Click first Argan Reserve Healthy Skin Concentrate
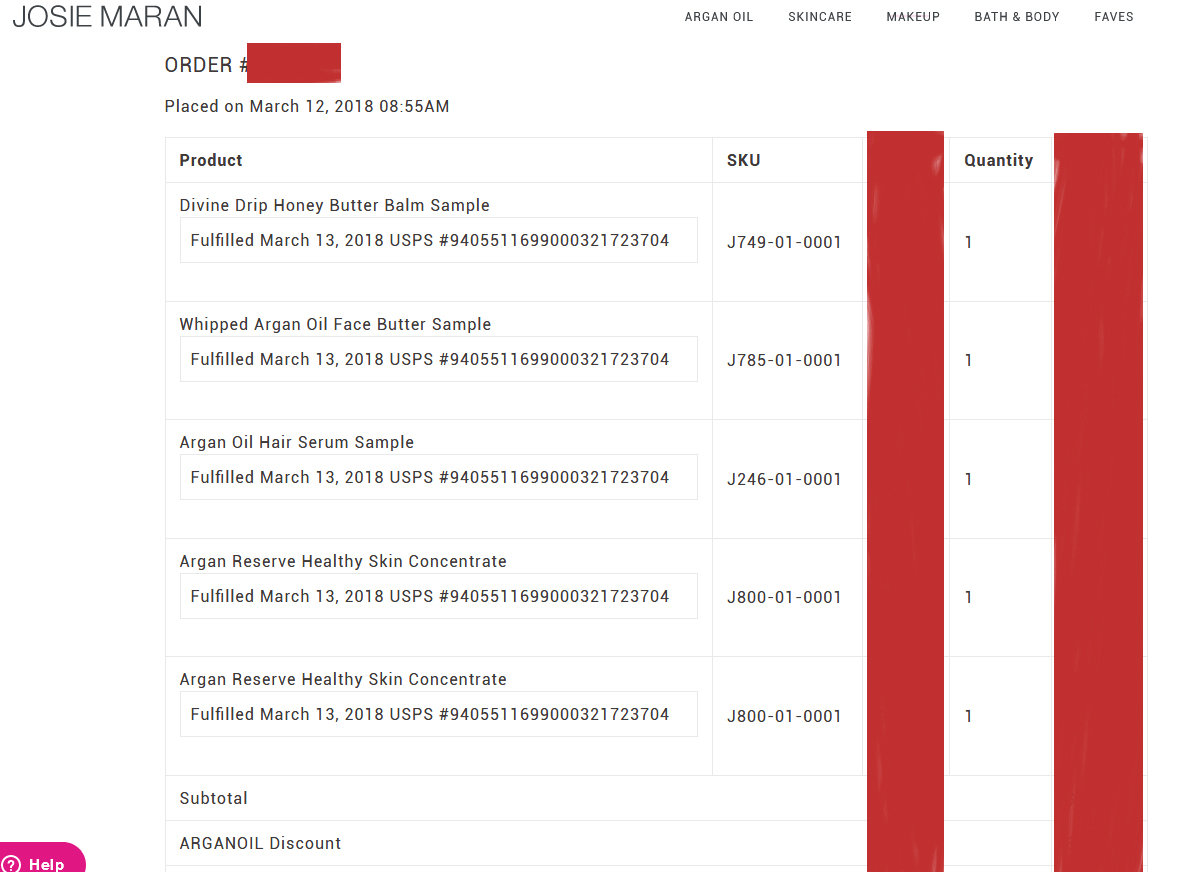The image size is (1178, 872). click(x=343, y=561)
